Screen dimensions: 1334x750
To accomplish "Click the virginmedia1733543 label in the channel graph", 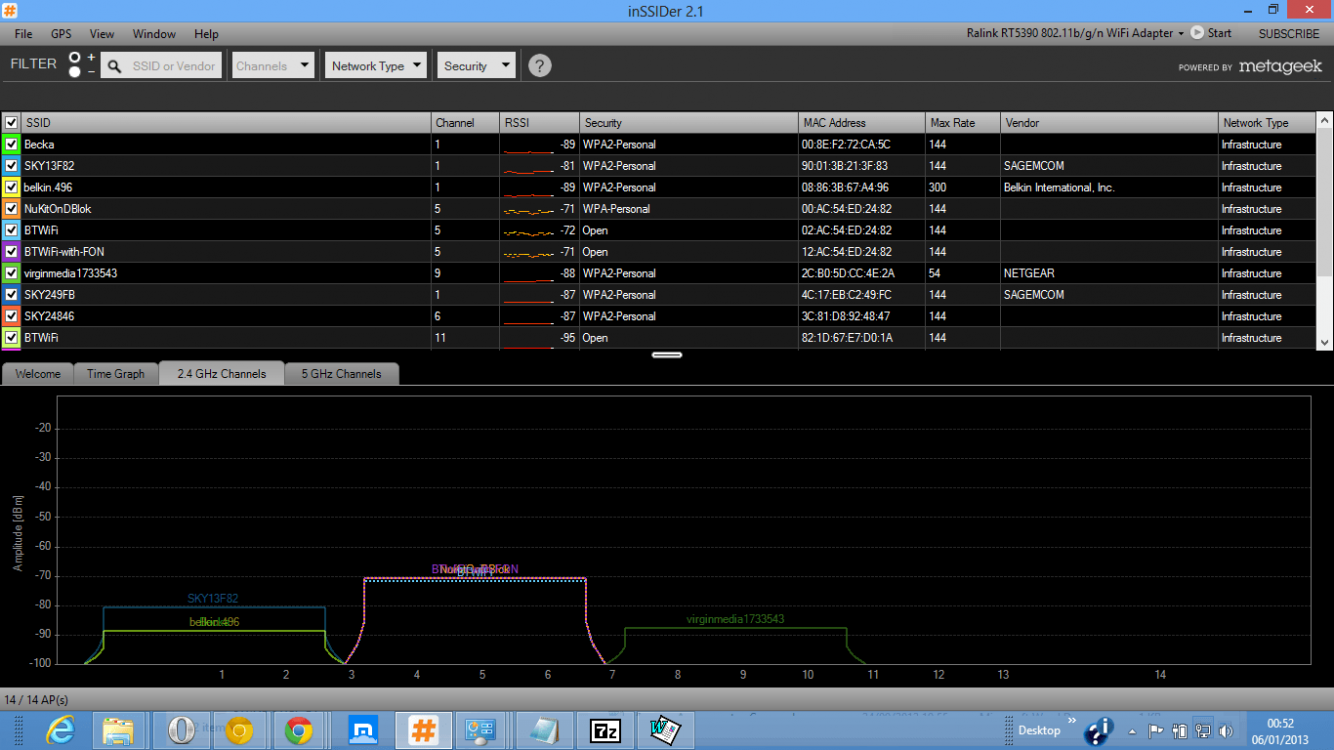I will [735, 619].
